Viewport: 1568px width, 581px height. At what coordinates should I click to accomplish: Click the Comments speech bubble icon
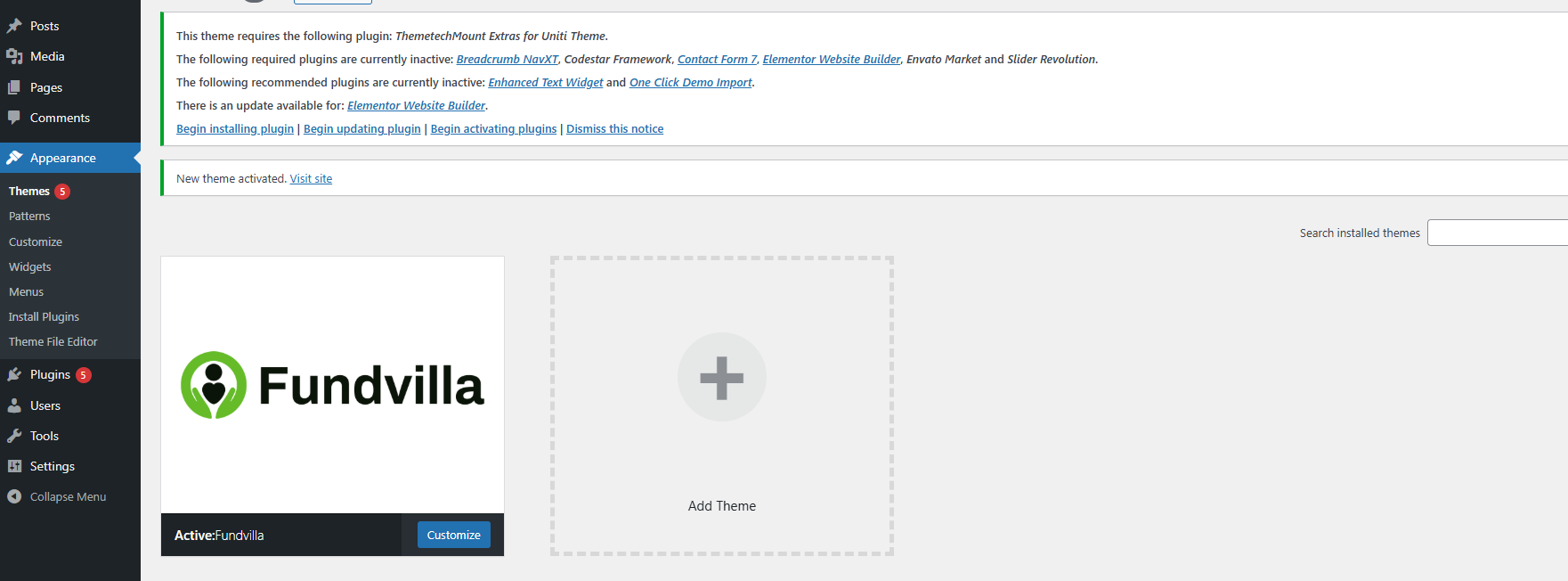[x=14, y=118]
